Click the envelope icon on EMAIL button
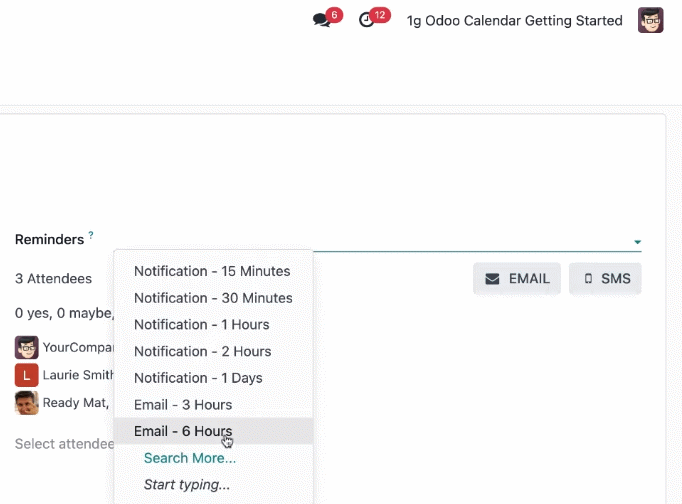Screen dimensions: 682x504 click(x=492, y=279)
